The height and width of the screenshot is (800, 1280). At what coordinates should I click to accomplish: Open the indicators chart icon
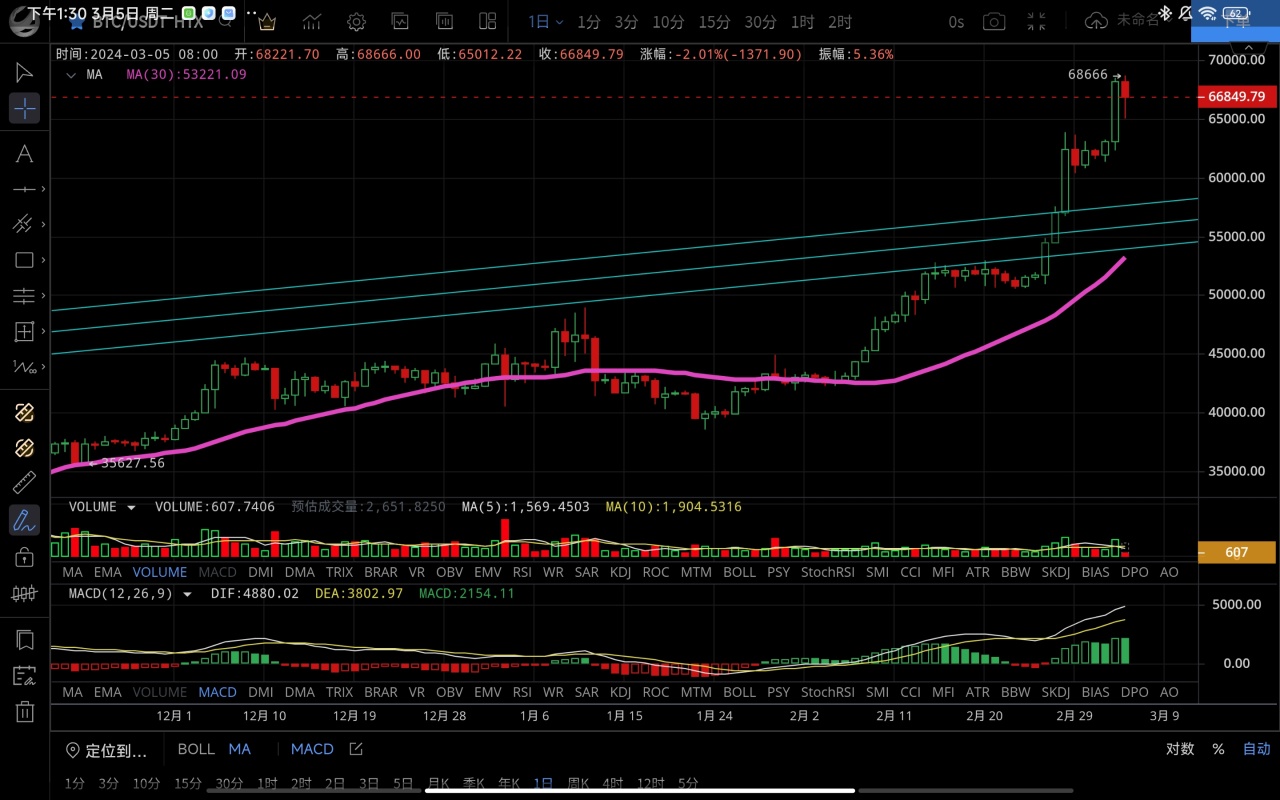point(312,22)
